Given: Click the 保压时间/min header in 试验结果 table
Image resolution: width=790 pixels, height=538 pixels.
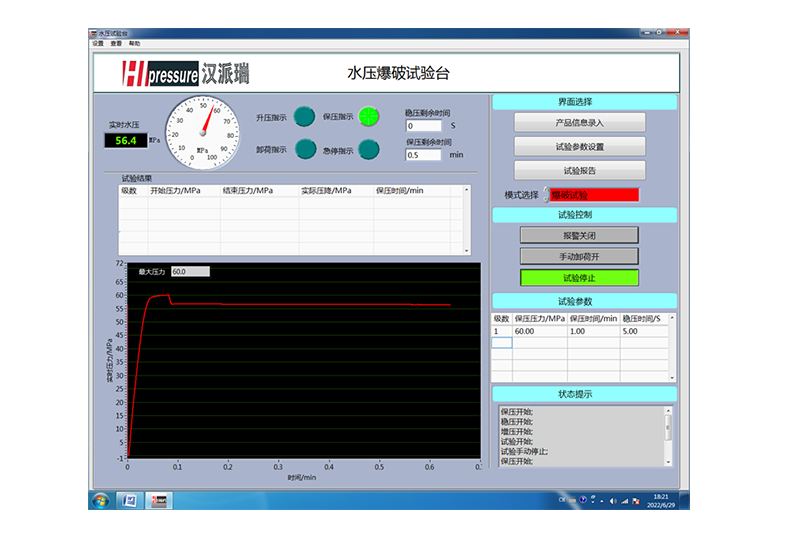Looking at the screenshot, I should (400, 191).
